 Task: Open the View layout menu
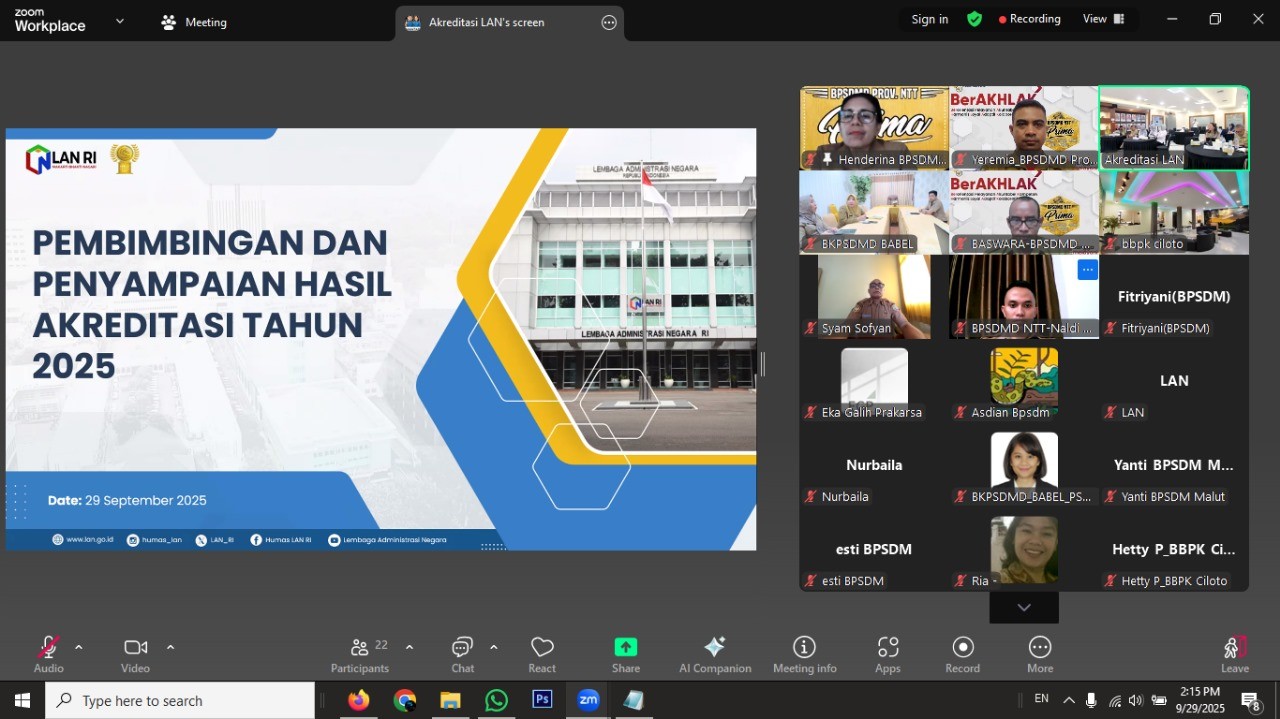point(1104,19)
